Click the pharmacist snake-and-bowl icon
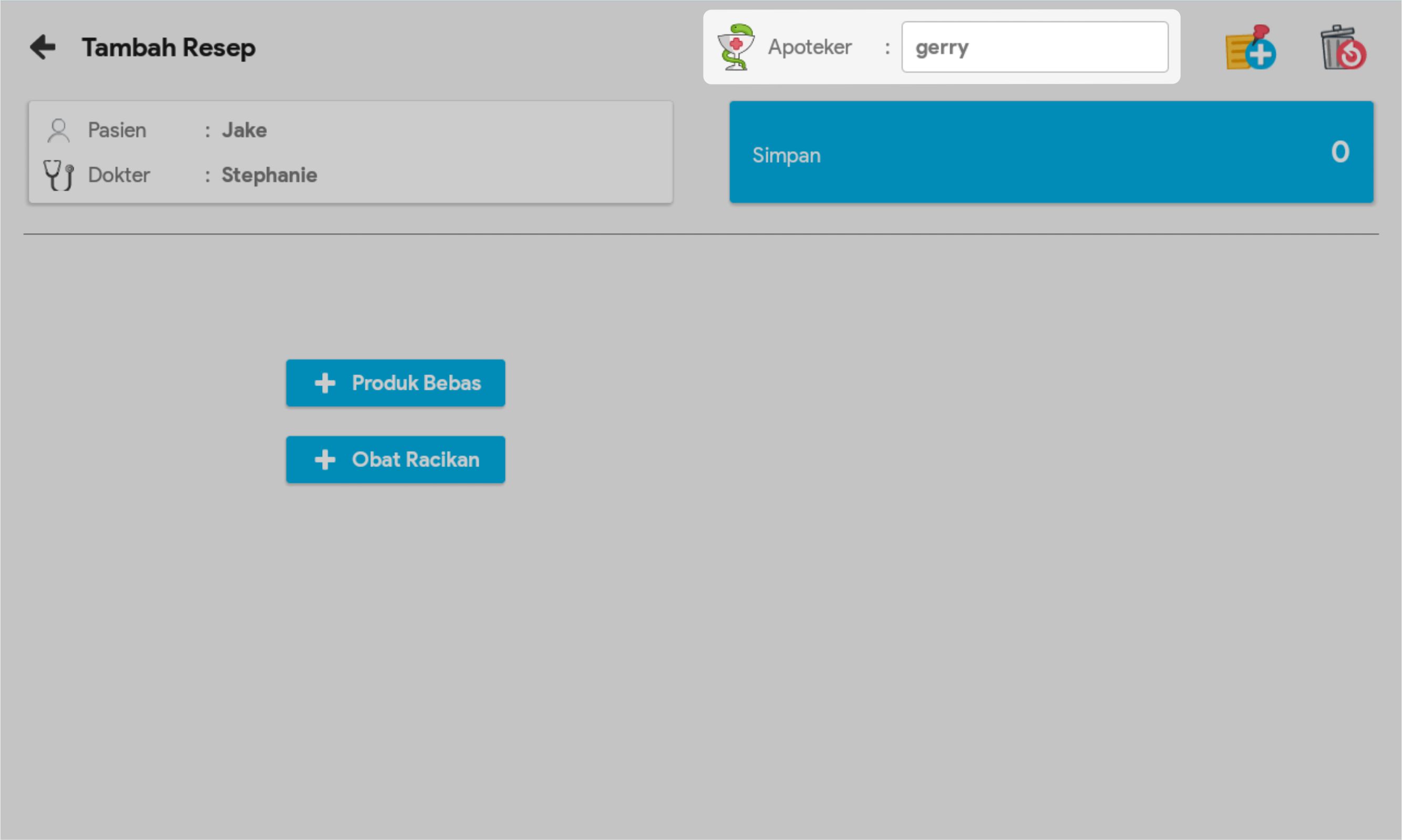1402x840 pixels. point(736,47)
